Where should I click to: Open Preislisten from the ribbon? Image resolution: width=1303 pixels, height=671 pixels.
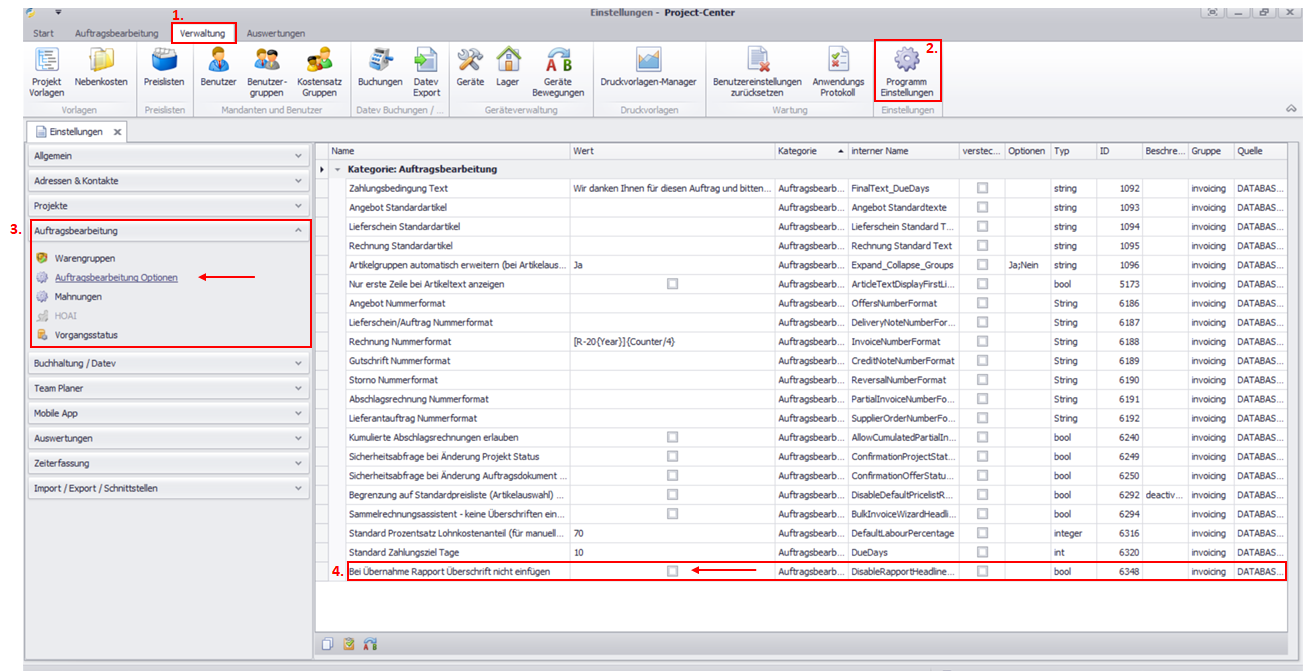[164, 62]
